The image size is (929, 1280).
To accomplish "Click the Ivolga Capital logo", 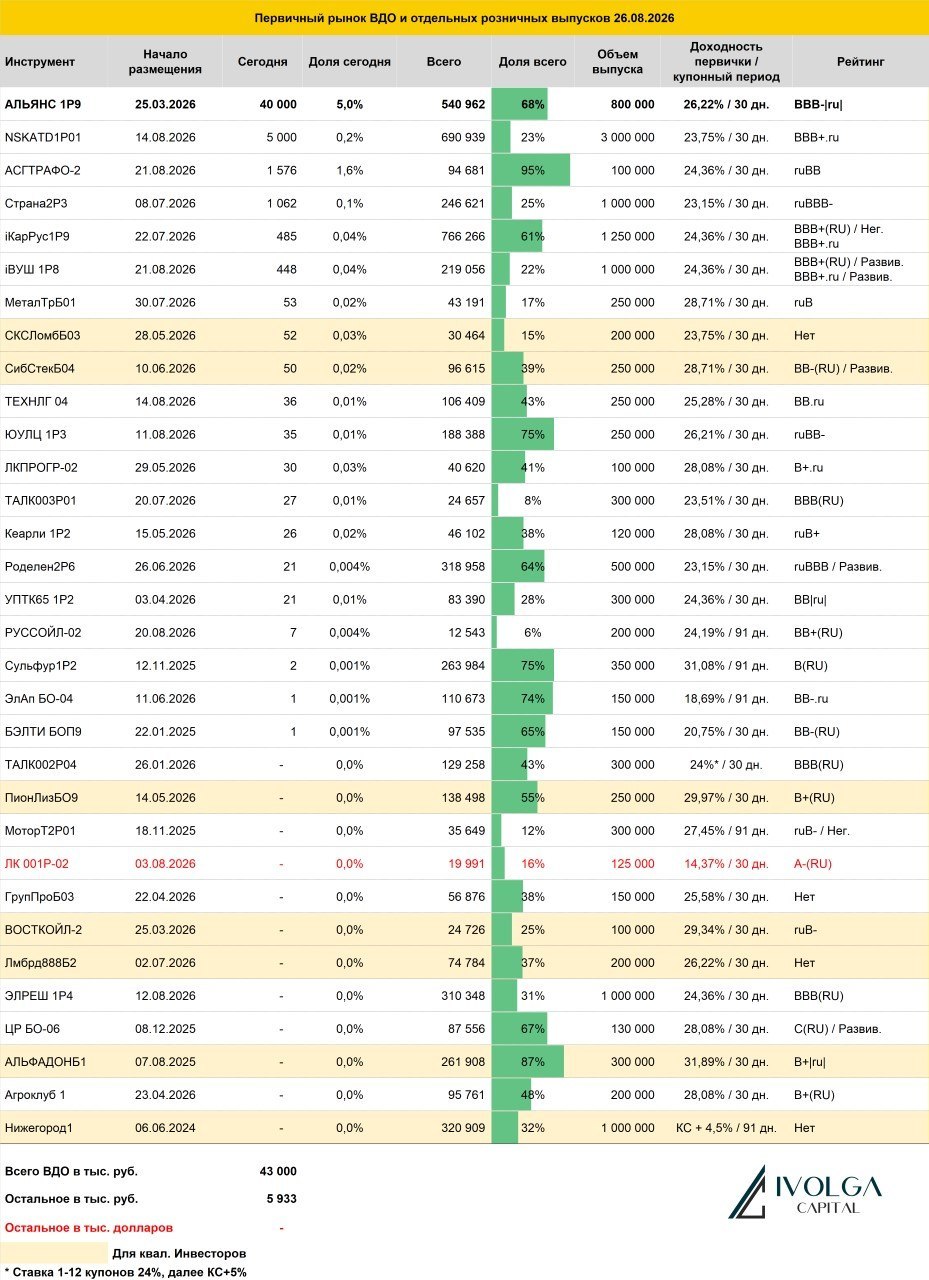I will pyautogui.click(x=805, y=1192).
